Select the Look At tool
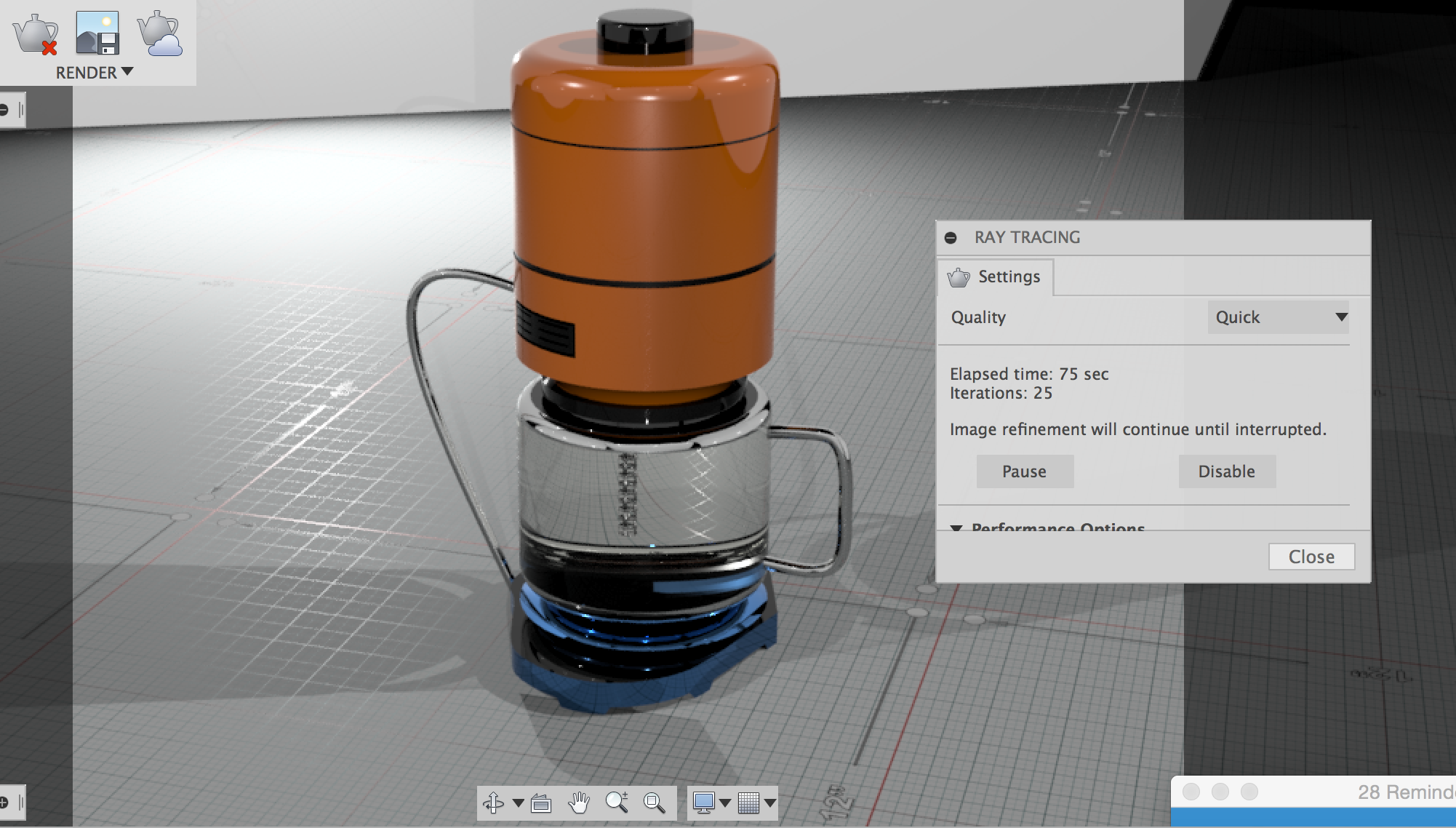 point(540,804)
